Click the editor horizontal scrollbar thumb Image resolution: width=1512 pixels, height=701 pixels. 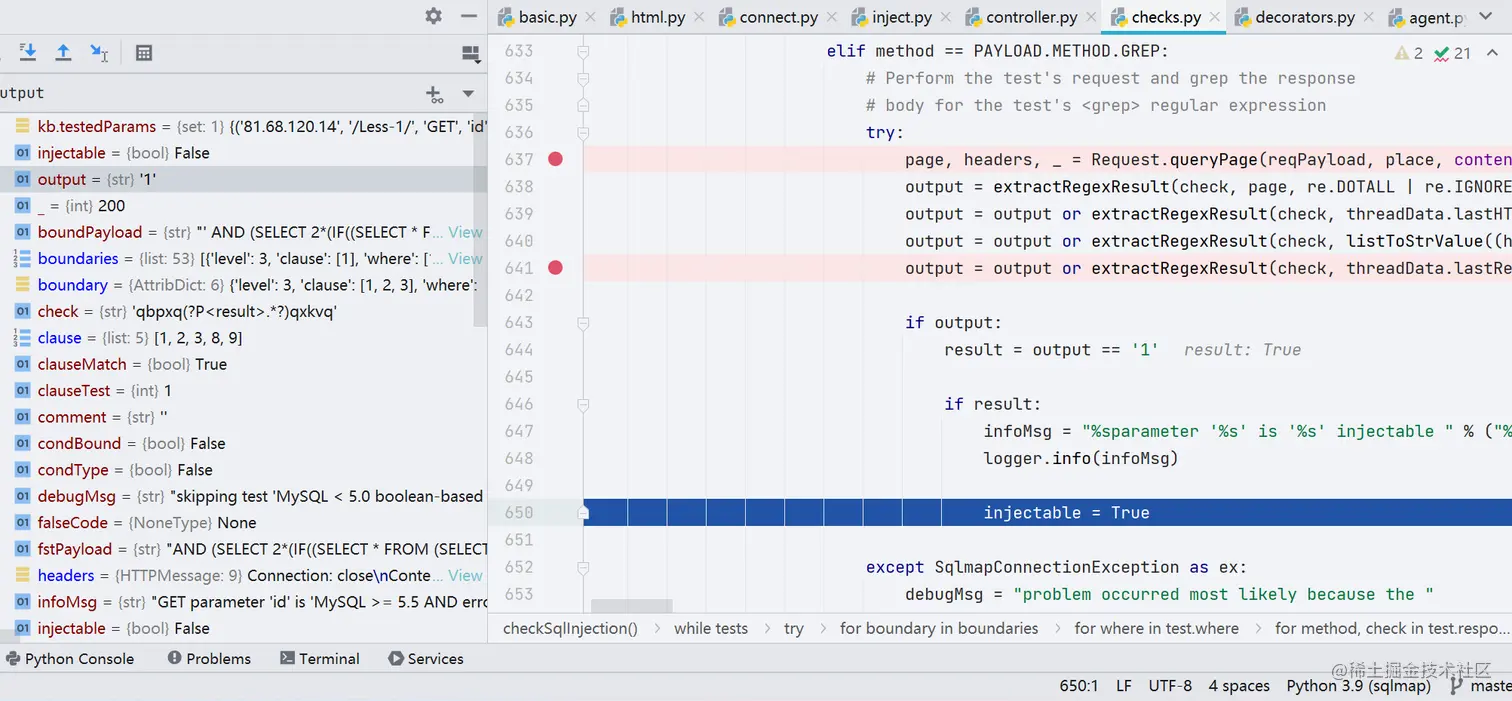[x=632, y=606]
